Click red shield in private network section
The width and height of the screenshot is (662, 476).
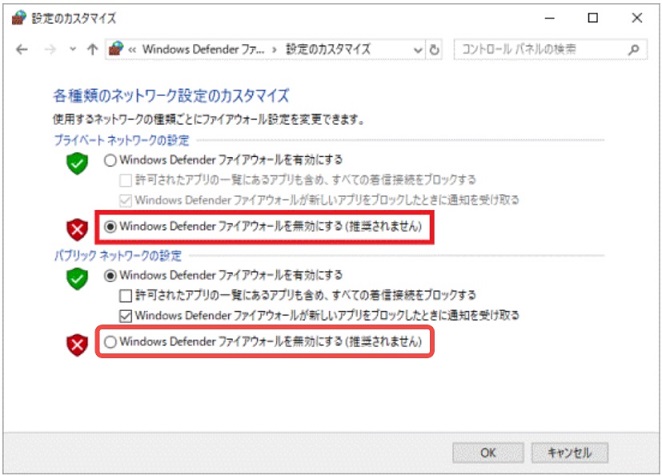click(x=77, y=229)
